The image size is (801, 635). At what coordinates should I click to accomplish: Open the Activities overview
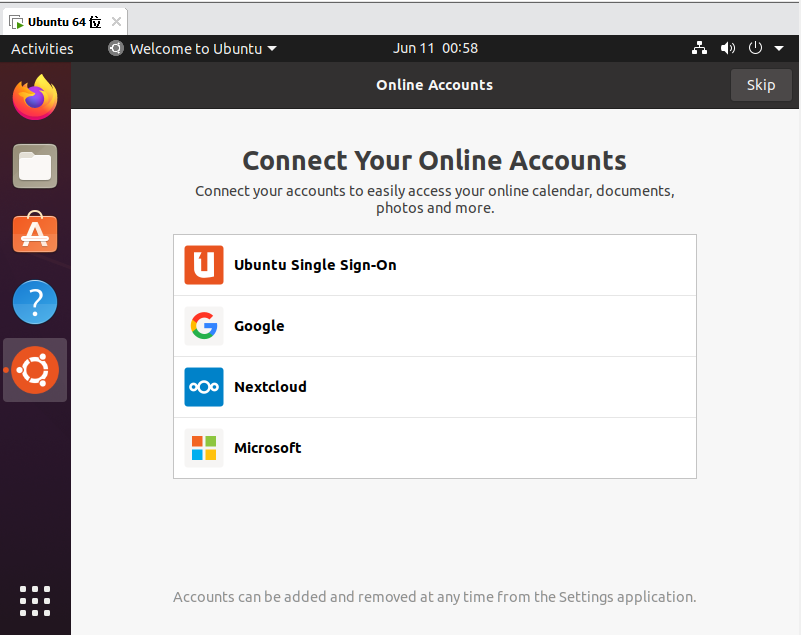(42, 49)
